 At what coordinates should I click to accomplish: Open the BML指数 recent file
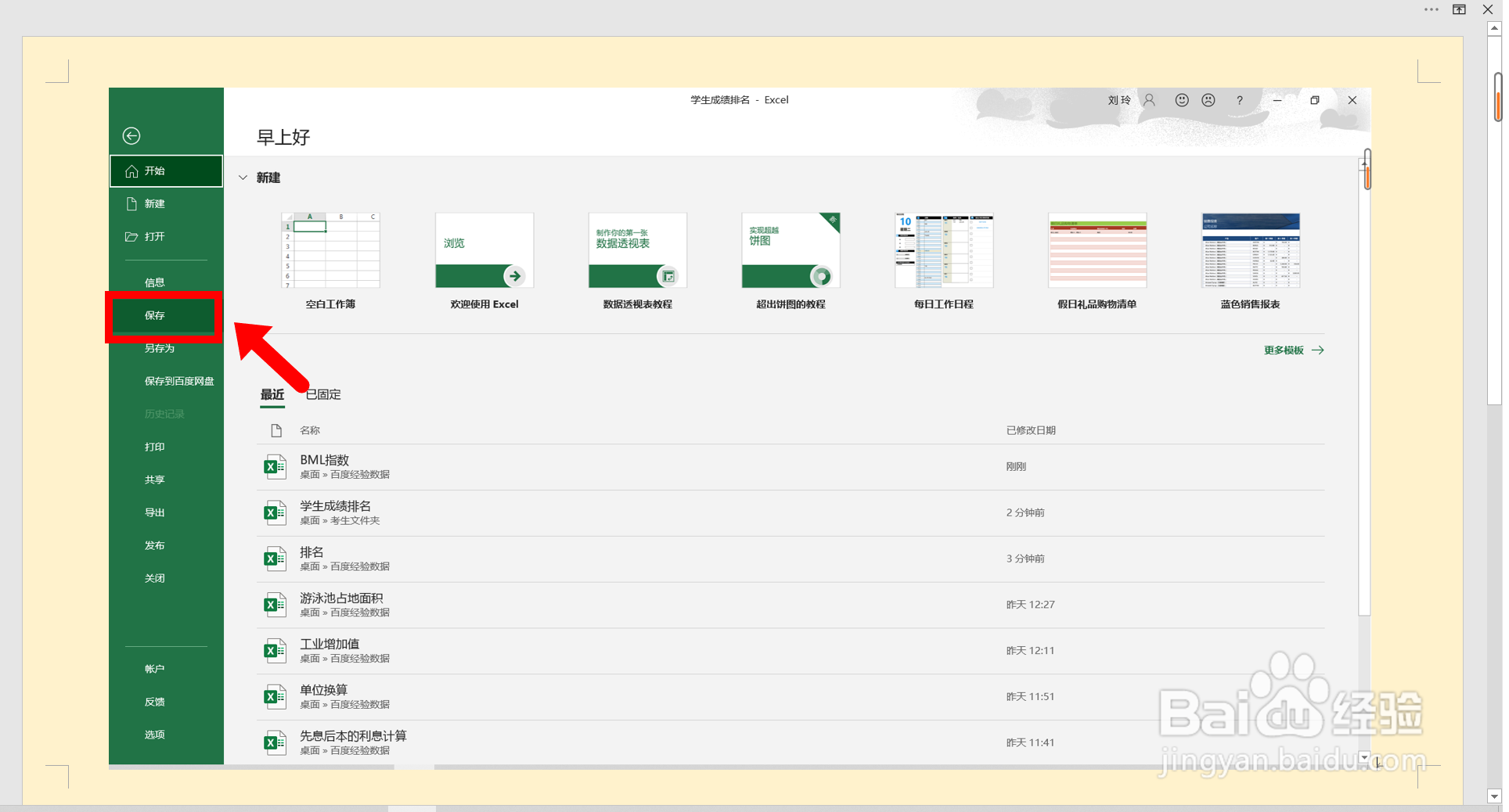[791, 467]
